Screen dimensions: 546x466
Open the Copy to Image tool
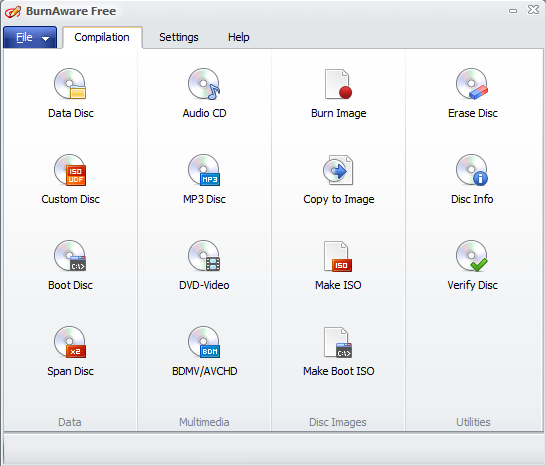pos(338,179)
